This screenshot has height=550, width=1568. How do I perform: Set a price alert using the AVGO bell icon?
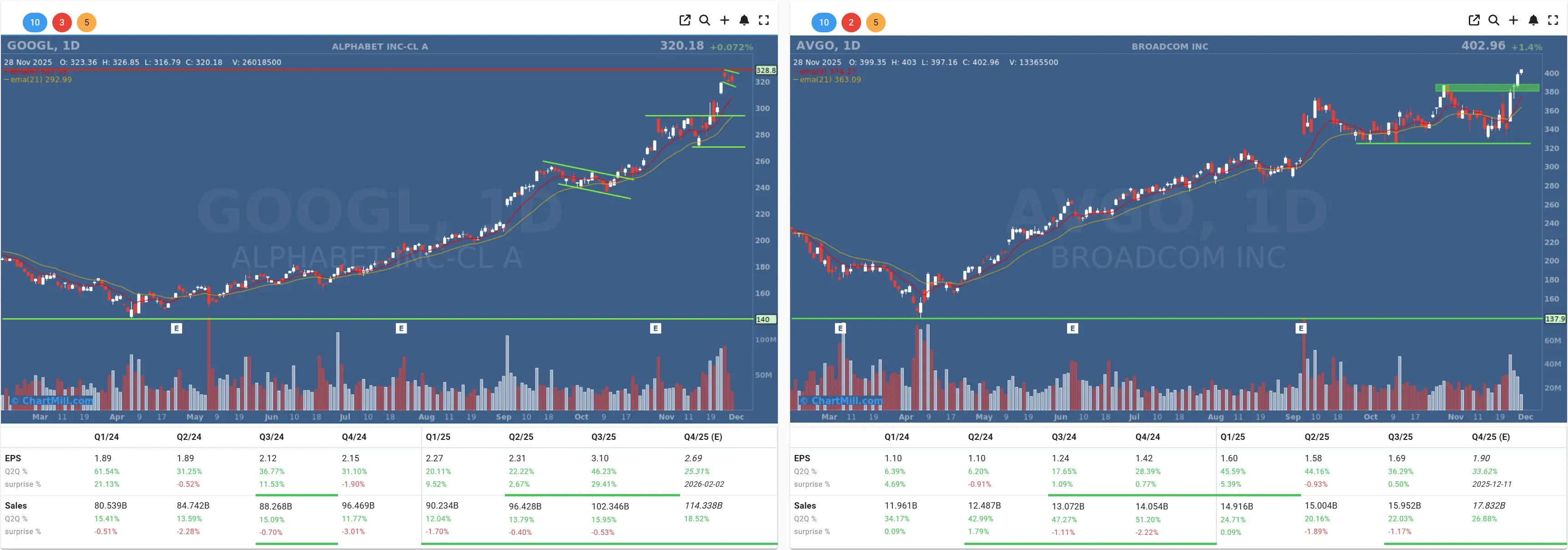pos(1533,20)
